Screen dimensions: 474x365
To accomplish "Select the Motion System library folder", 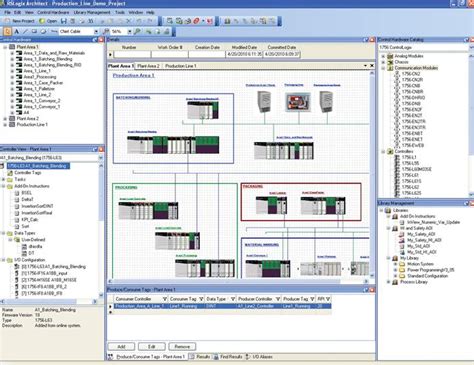I will pyautogui.click(x=420, y=264).
